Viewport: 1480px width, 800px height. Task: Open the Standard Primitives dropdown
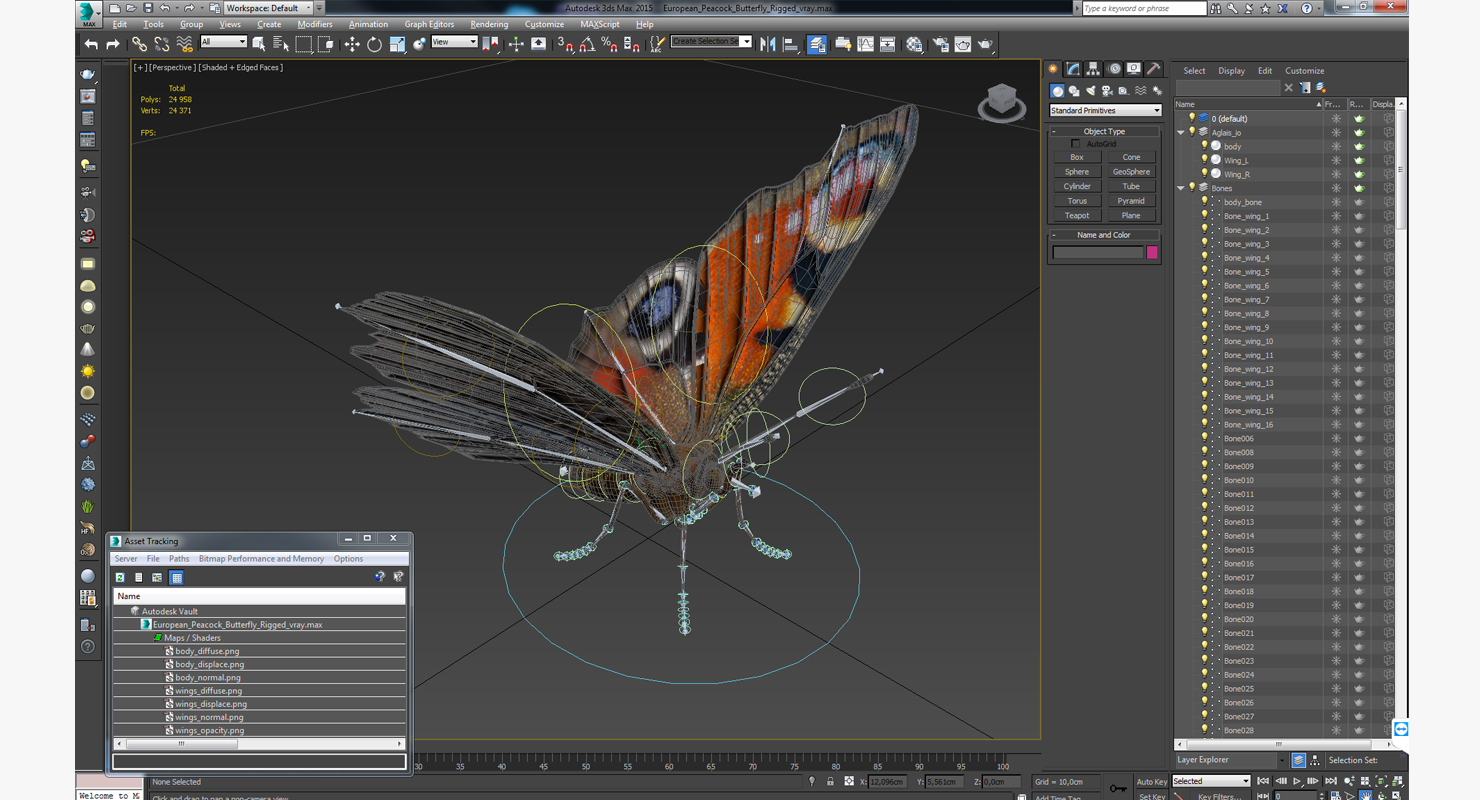click(x=1105, y=110)
